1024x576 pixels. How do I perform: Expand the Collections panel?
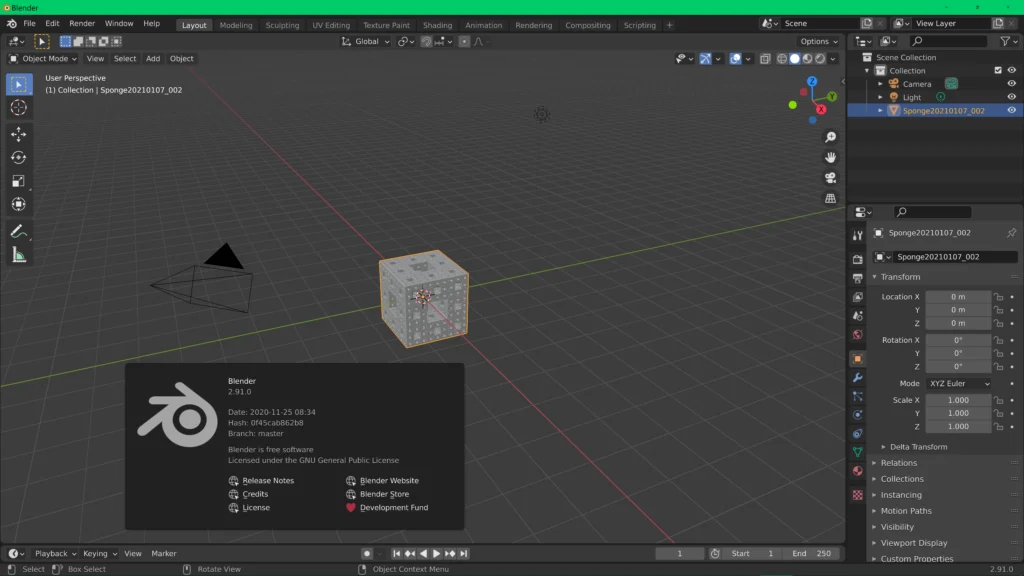click(901, 479)
